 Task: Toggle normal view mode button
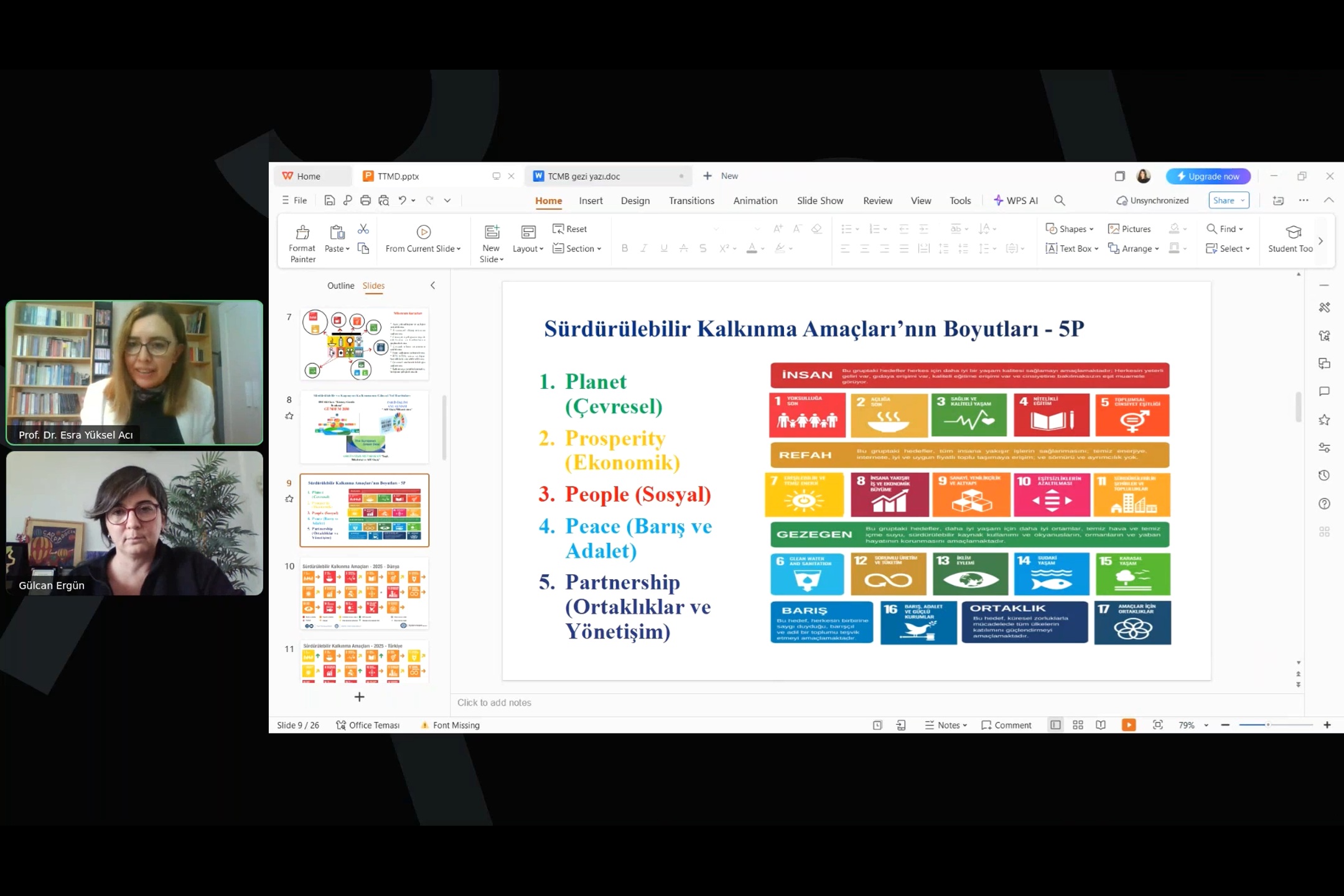tap(1055, 725)
